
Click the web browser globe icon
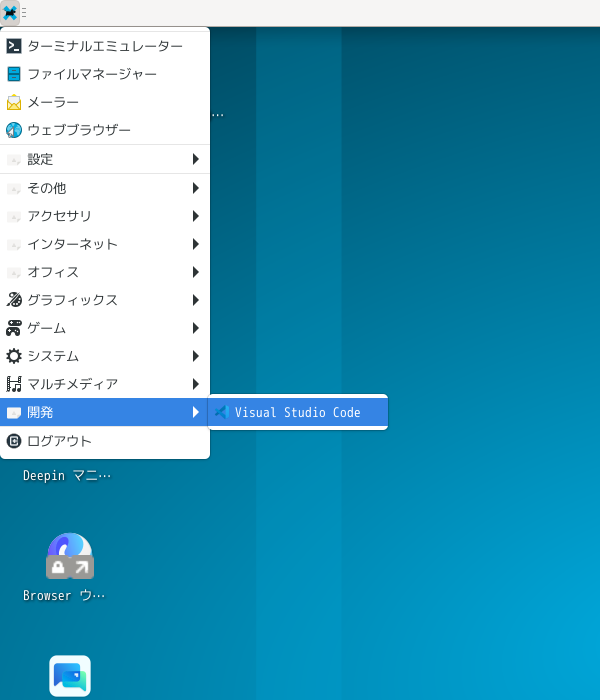tap(14, 130)
